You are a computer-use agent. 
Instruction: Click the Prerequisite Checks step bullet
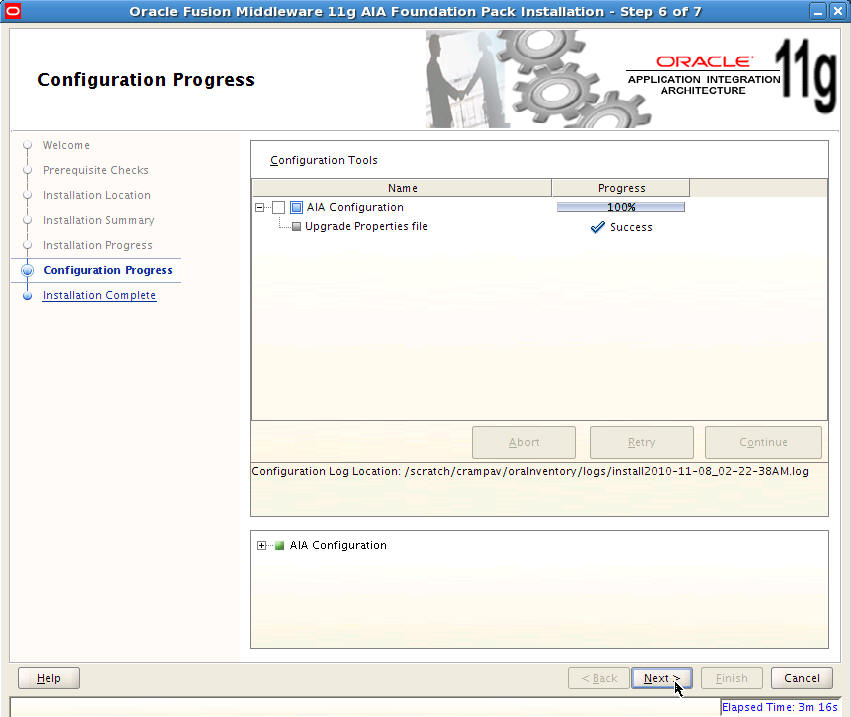tap(27, 170)
